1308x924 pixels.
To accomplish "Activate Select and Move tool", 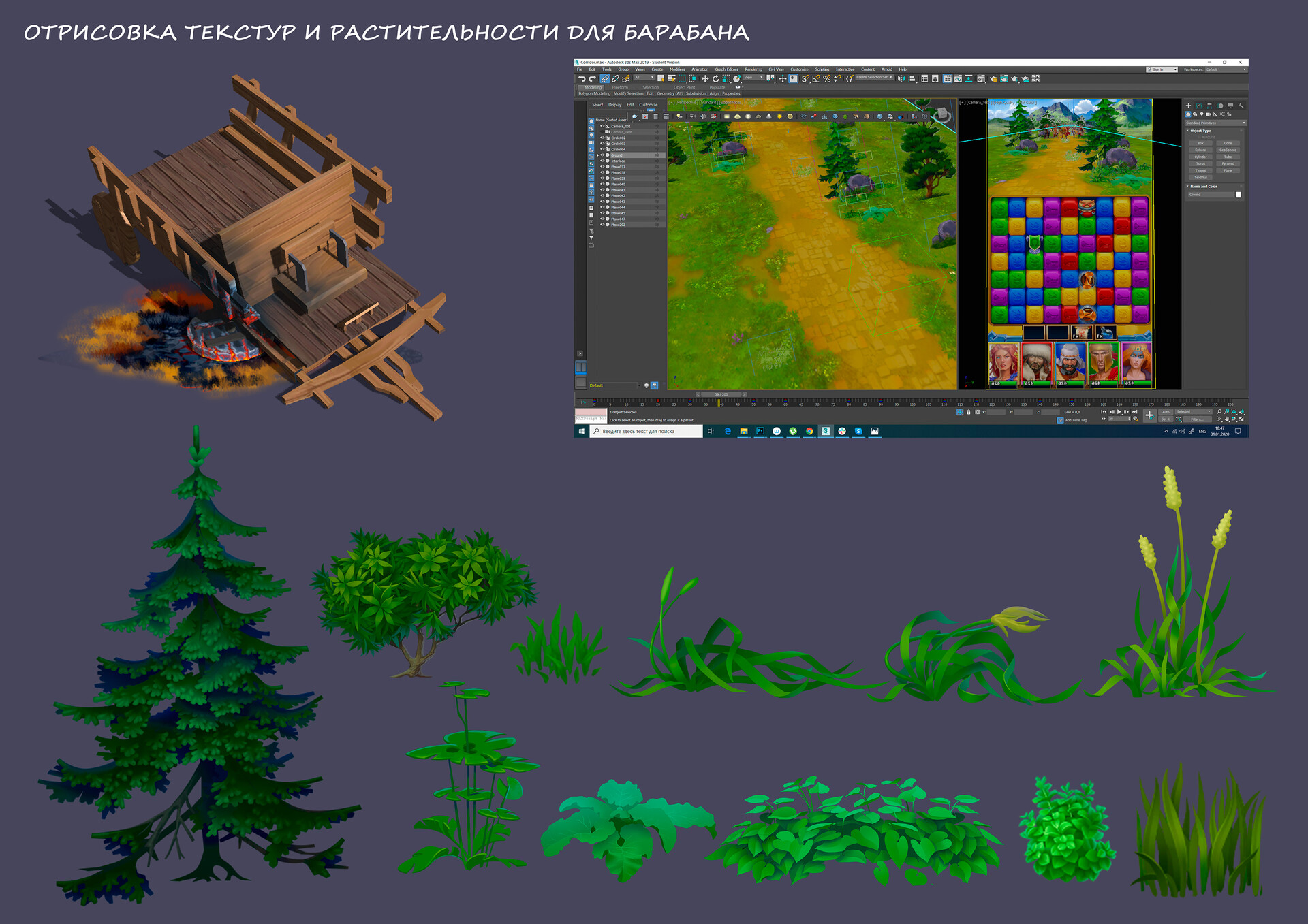I will click(705, 78).
